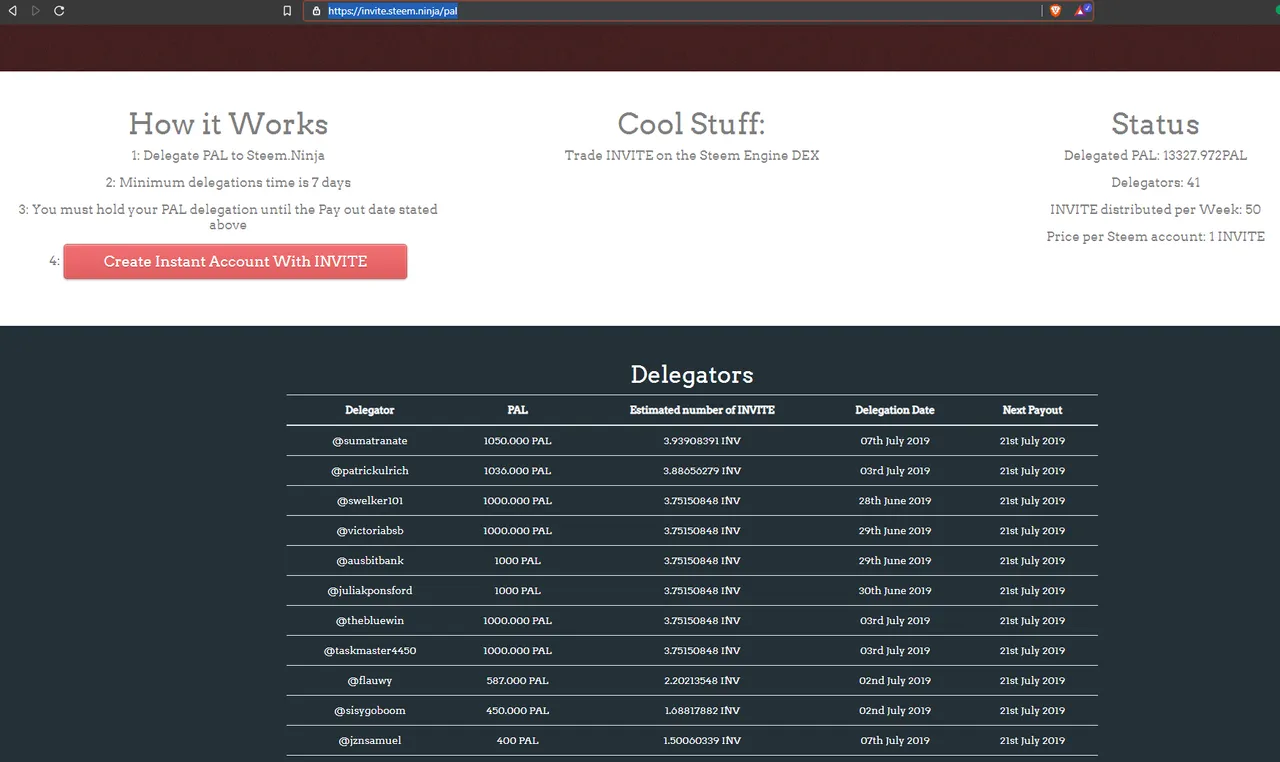Select the 3.88656279 INV estimate
This screenshot has width=1280, height=762.
pos(702,471)
